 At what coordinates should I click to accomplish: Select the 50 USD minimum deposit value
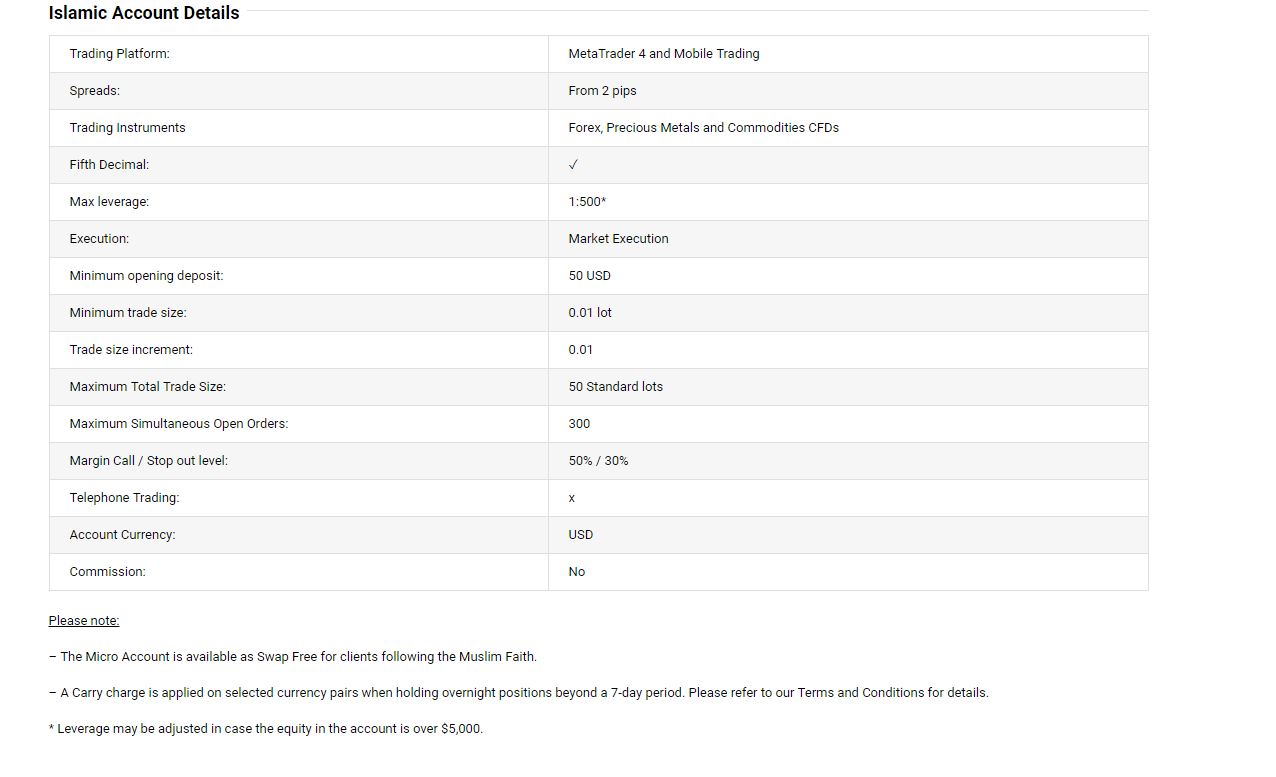pos(590,276)
